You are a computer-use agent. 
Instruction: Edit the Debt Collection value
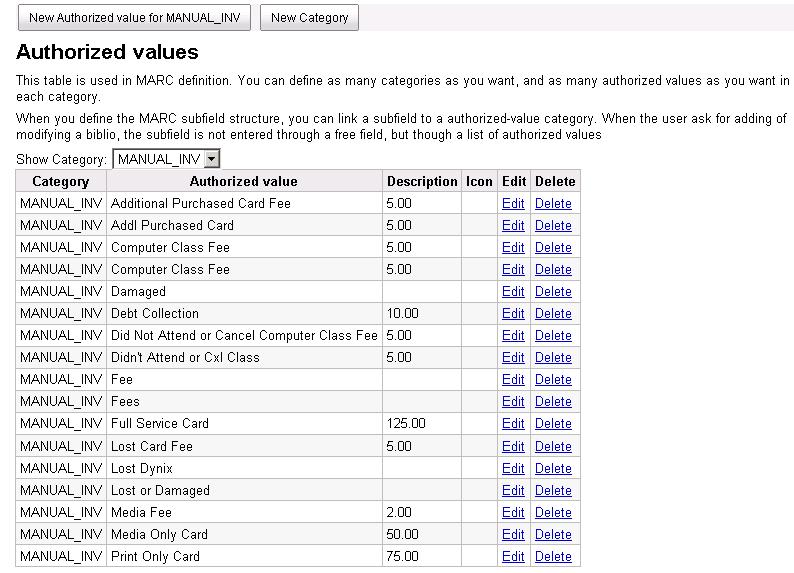(x=513, y=313)
